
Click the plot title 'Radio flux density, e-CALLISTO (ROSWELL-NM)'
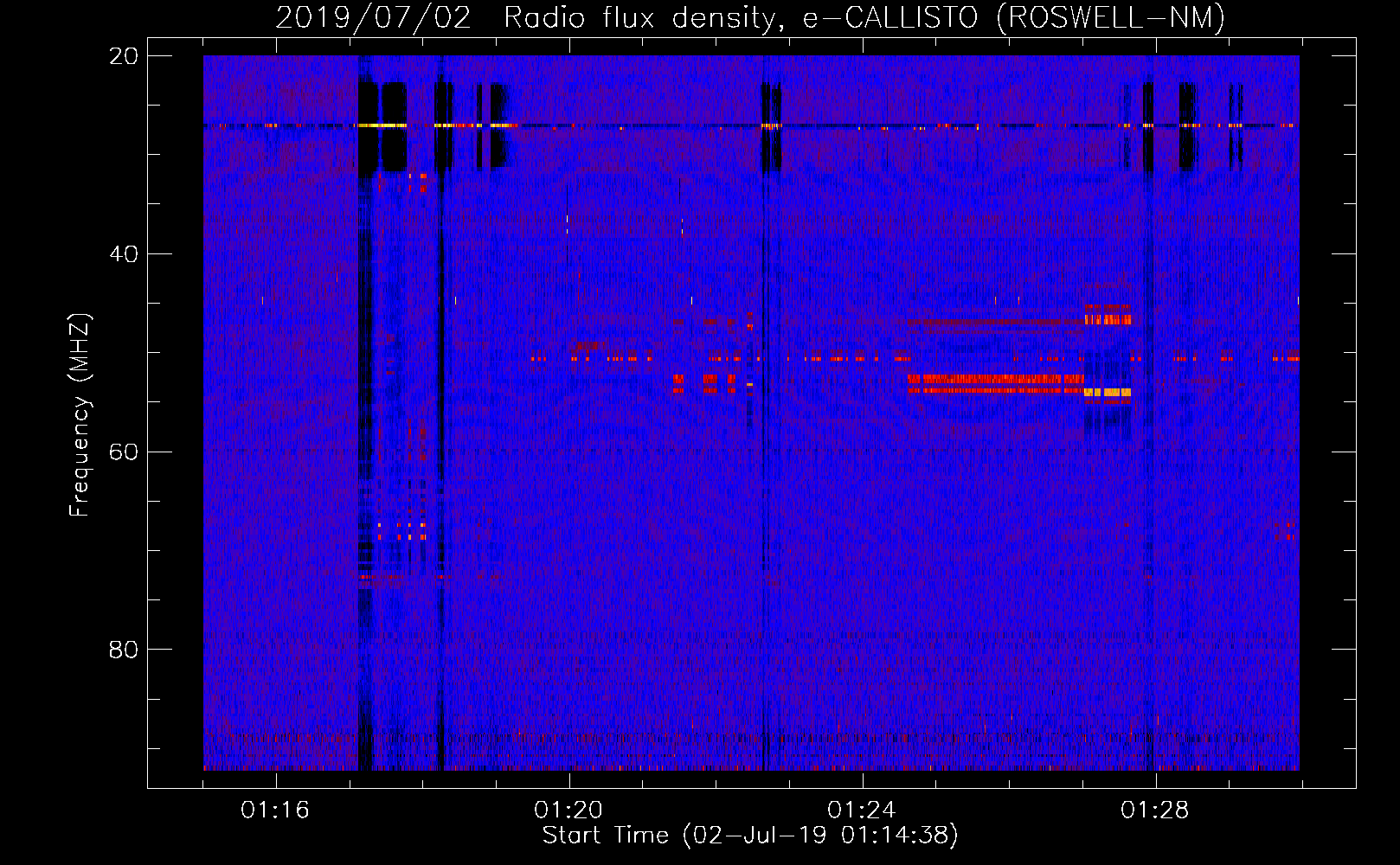point(864,17)
